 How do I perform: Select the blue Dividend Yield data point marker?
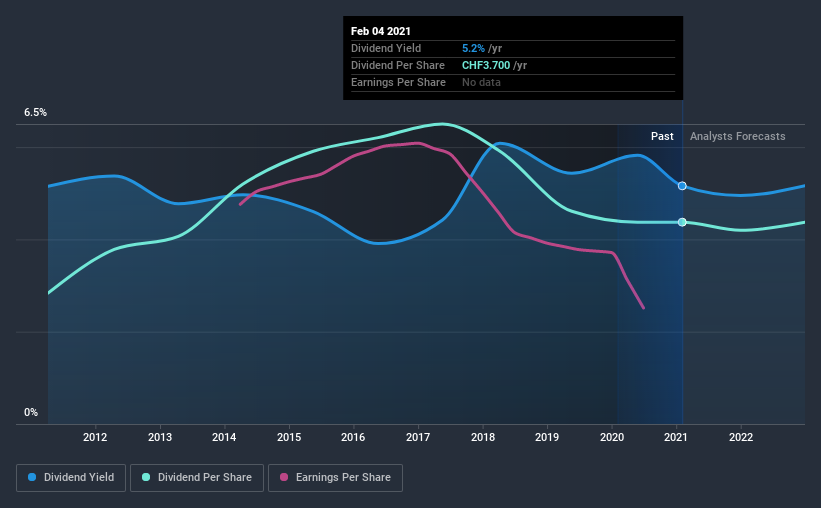682,186
